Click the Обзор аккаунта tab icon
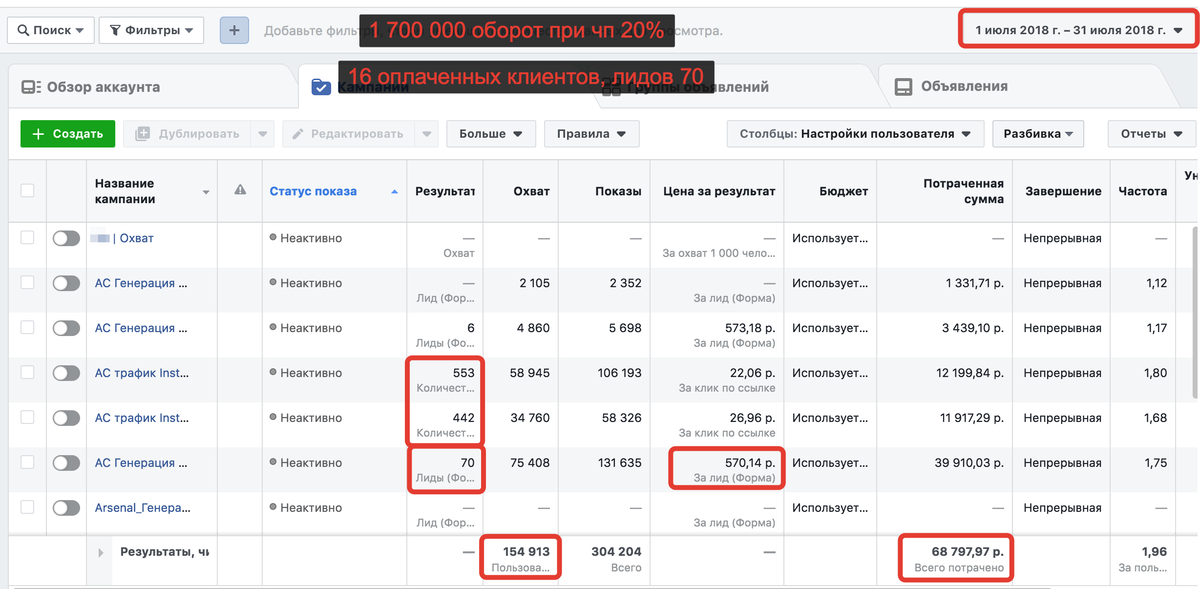The width and height of the screenshot is (1200, 589). click(x=31, y=87)
